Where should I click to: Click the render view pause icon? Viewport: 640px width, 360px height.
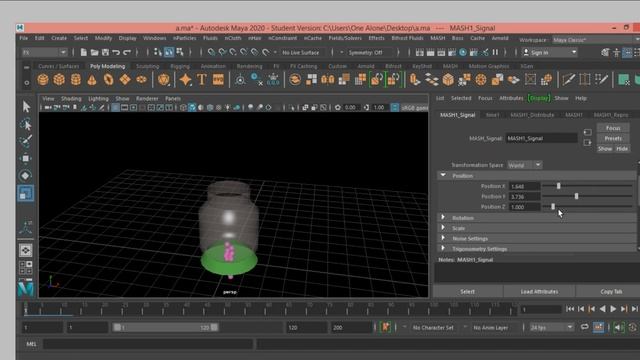click(x=496, y=52)
